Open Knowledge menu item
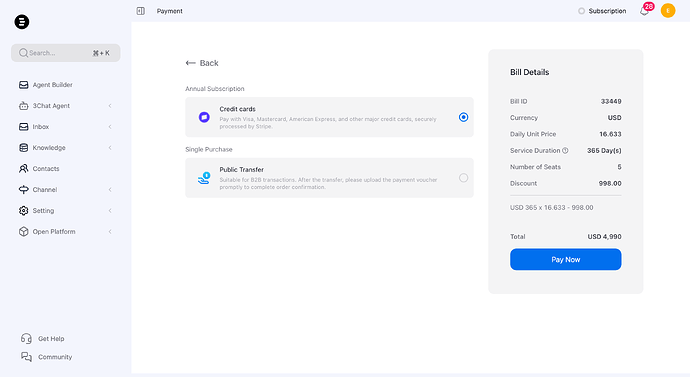Image resolution: width=690 pixels, height=377 pixels. pyautogui.click(x=66, y=147)
